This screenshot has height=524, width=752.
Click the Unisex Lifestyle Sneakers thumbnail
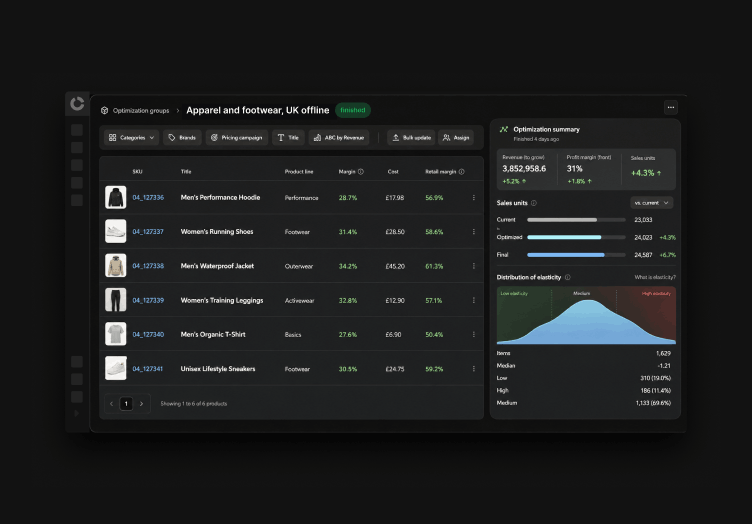click(x=116, y=368)
